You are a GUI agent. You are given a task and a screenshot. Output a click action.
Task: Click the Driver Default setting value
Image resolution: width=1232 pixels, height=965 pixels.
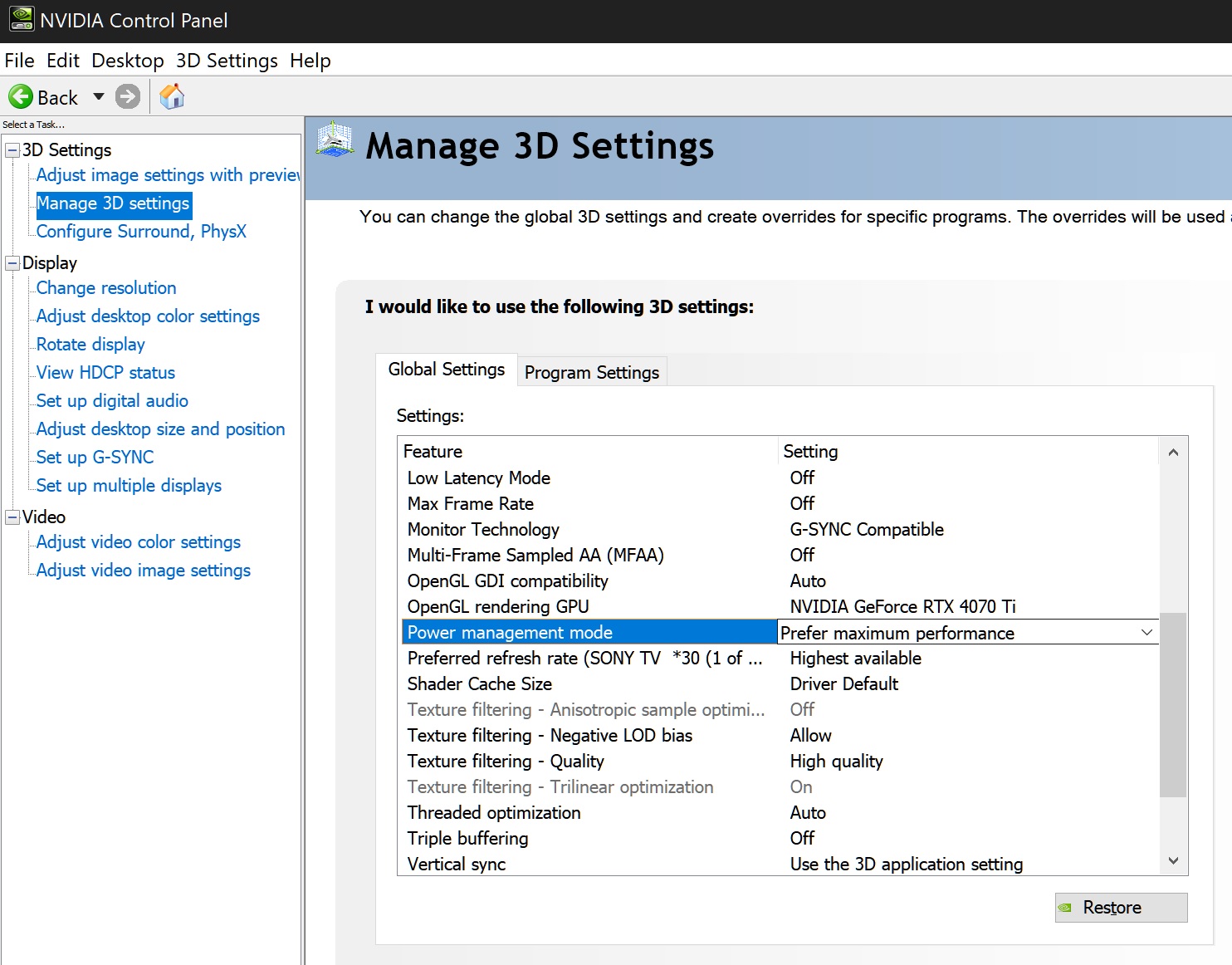coord(843,683)
